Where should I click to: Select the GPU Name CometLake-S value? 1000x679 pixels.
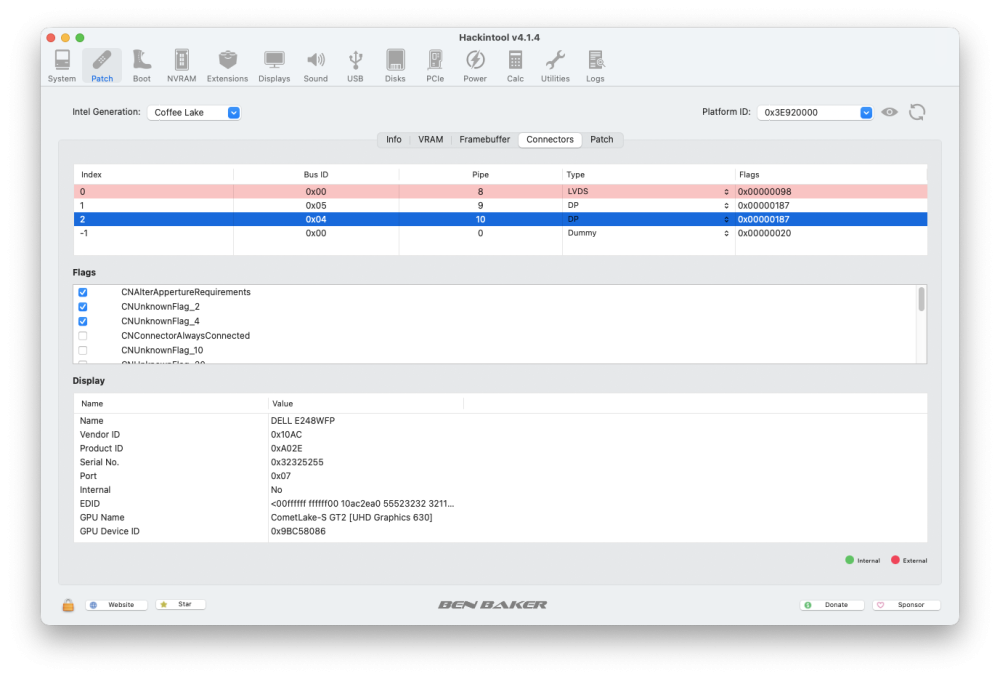click(351, 518)
